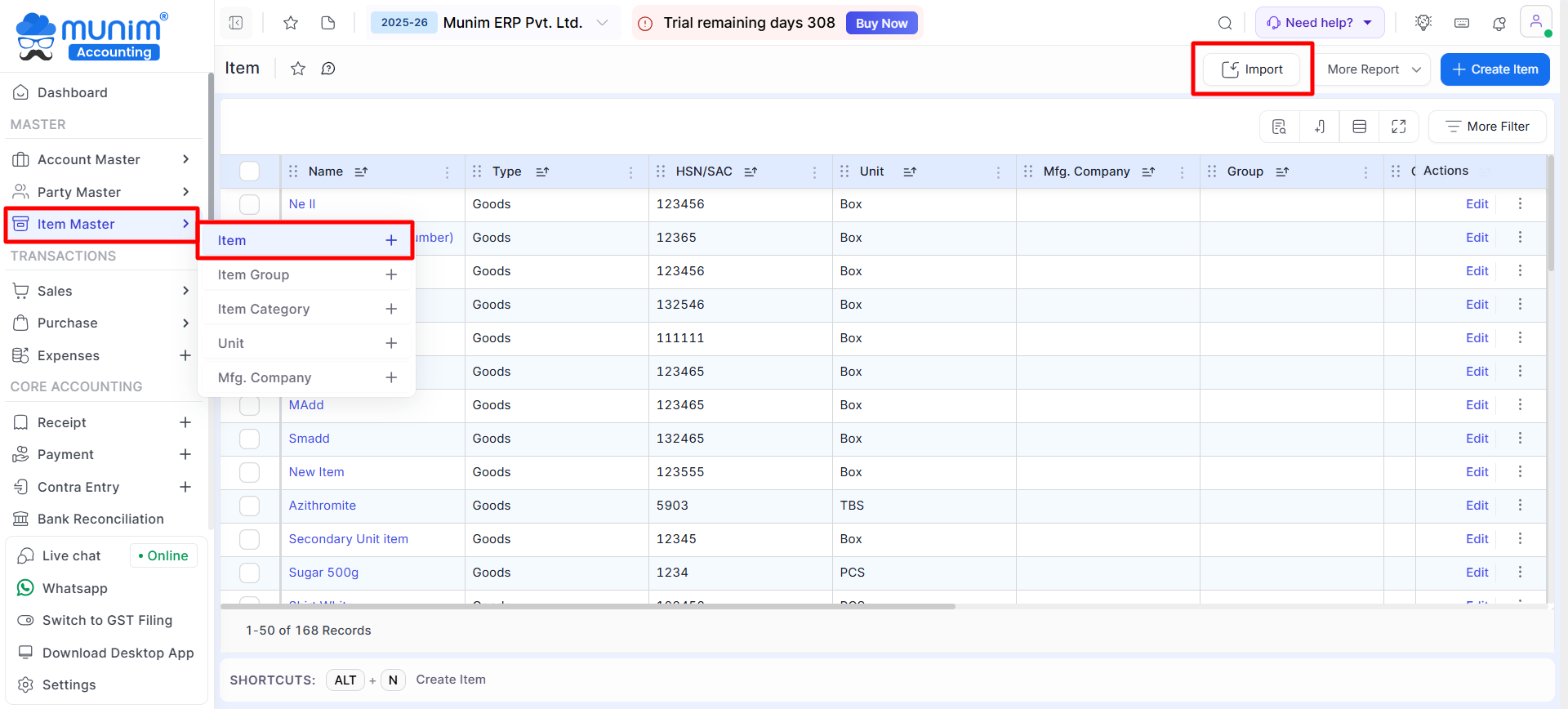
Task: Select the checkbox for the Azithromite row
Action: 250,506
